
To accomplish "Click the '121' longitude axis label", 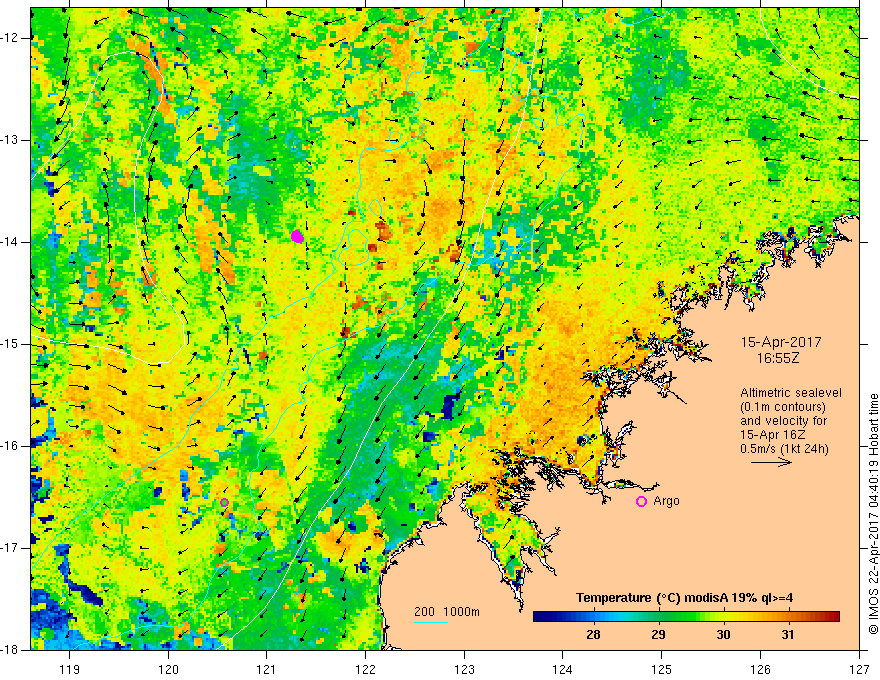I will point(267,669).
